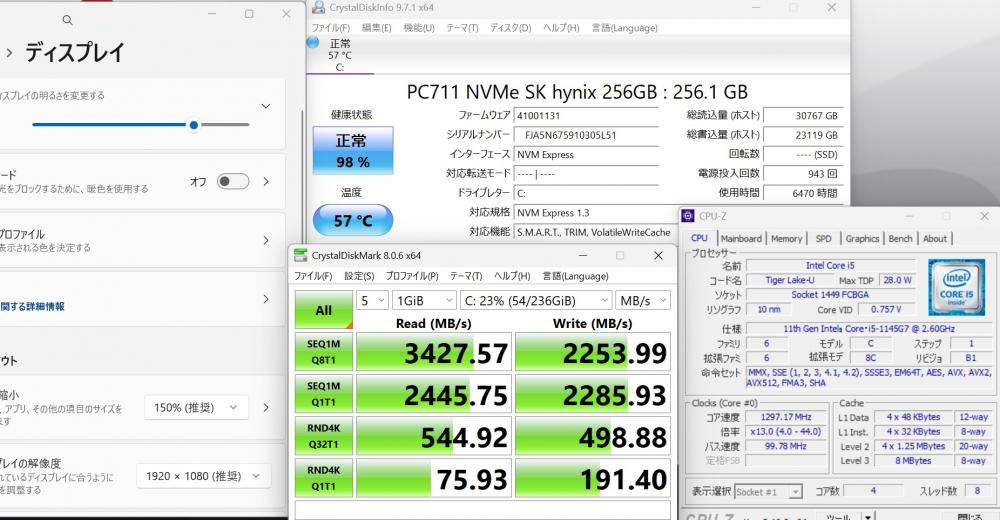Image resolution: width=1000 pixels, height=520 pixels.
Task: Click the CPU-Z app icon in title bar
Action: (688, 216)
